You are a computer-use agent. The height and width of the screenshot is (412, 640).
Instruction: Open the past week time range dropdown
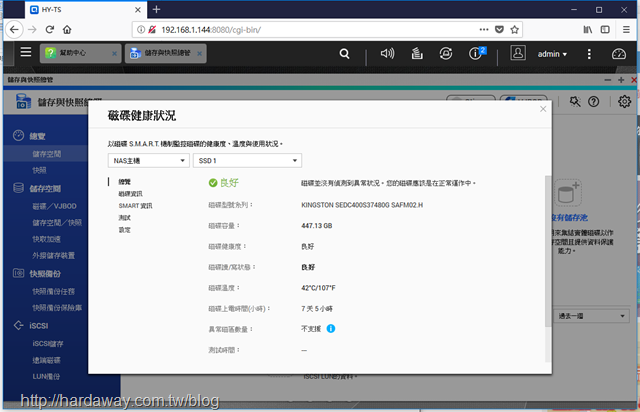click(x=591, y=316)
